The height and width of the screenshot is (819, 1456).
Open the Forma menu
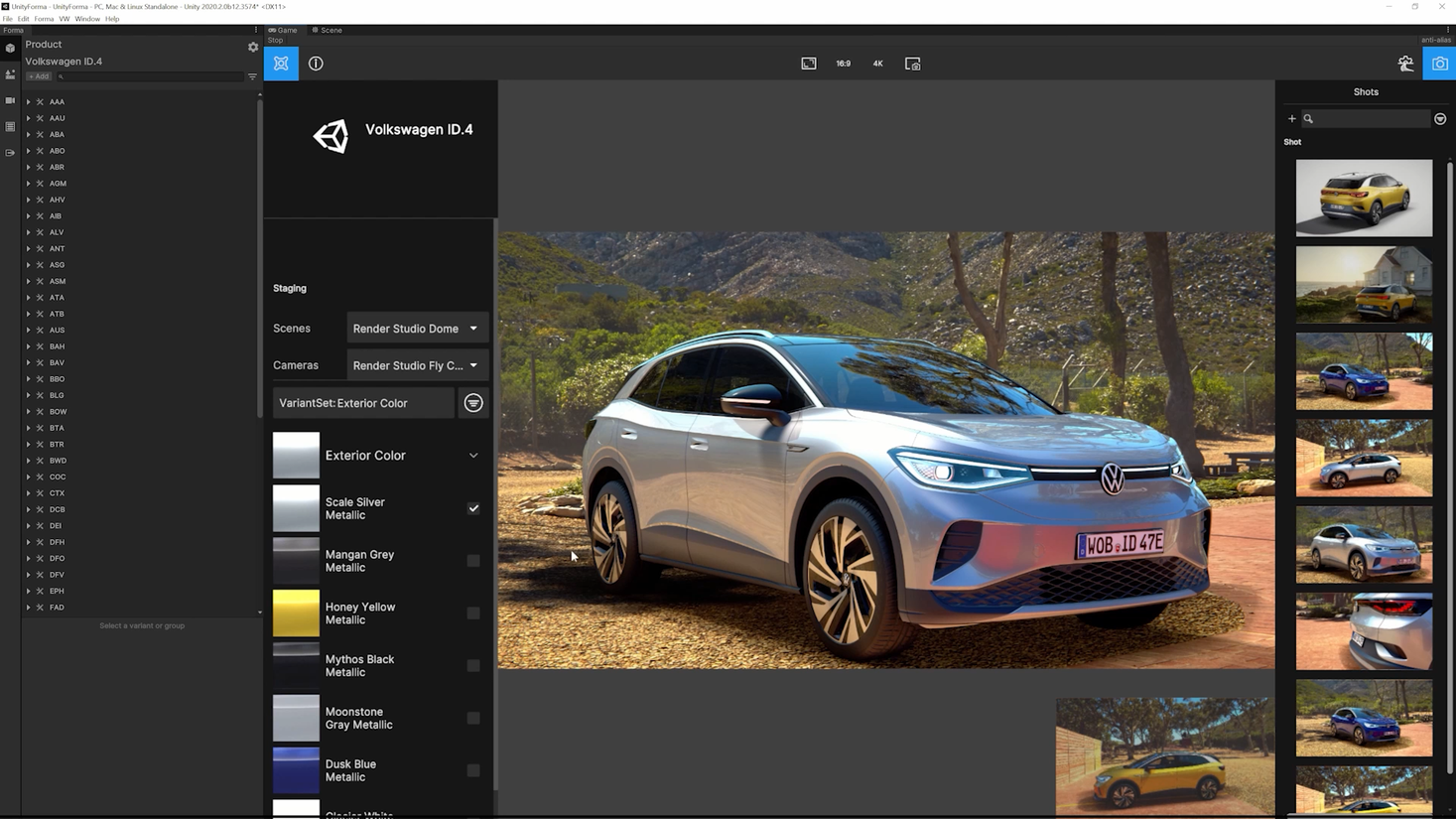click(x=44, y=19)
